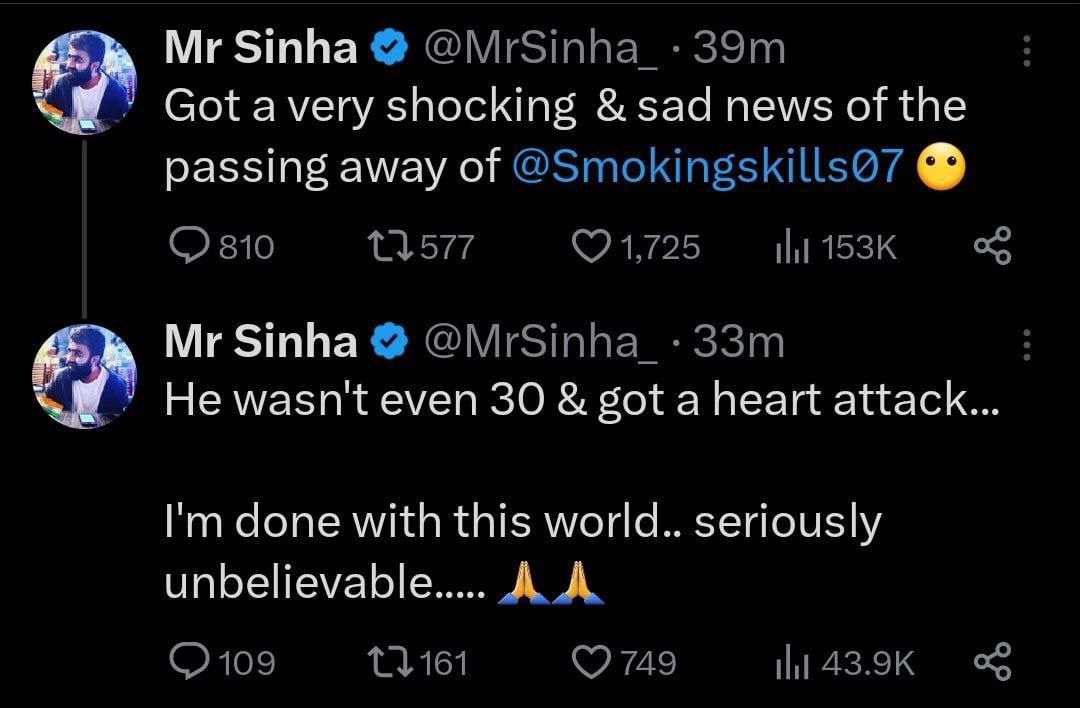
Task: Like the tweet with 749 likes
Action: pos(591,662)
